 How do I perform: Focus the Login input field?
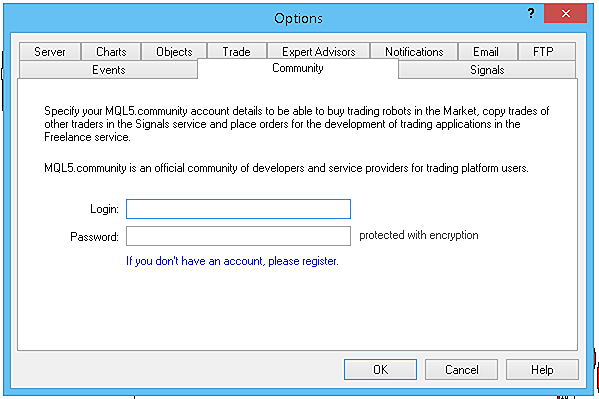click(x=238, y=209)
